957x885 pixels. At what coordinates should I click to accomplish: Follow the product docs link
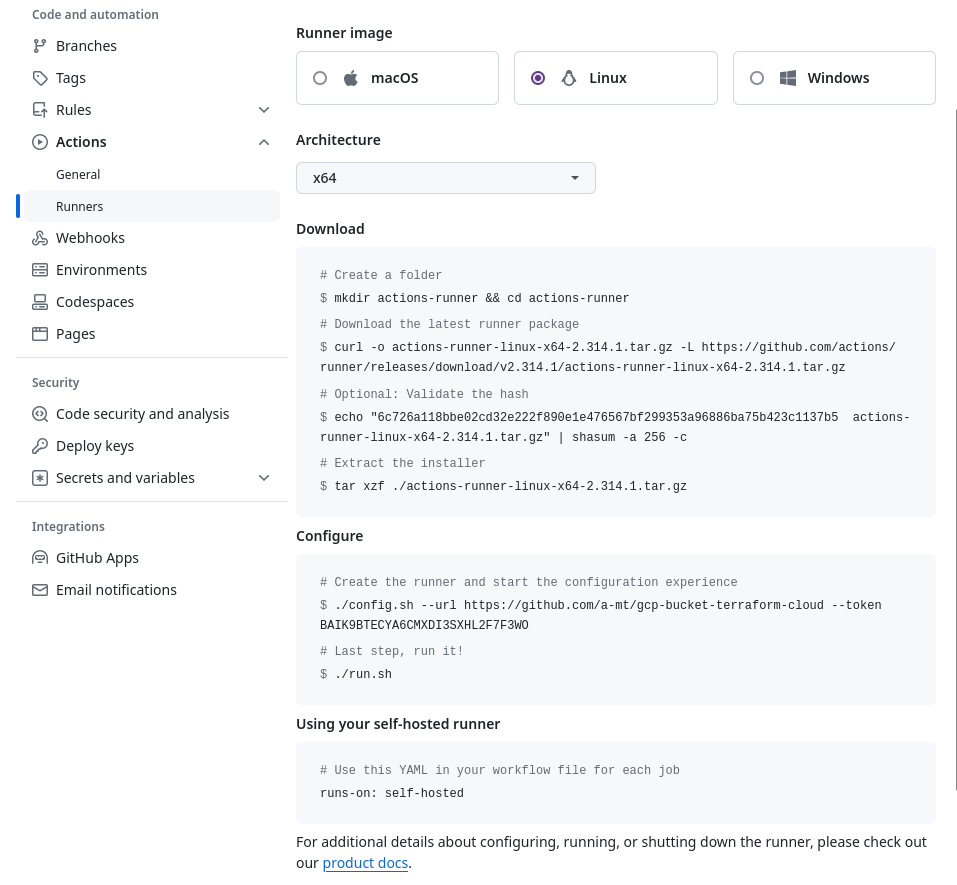tap(365, 862)
